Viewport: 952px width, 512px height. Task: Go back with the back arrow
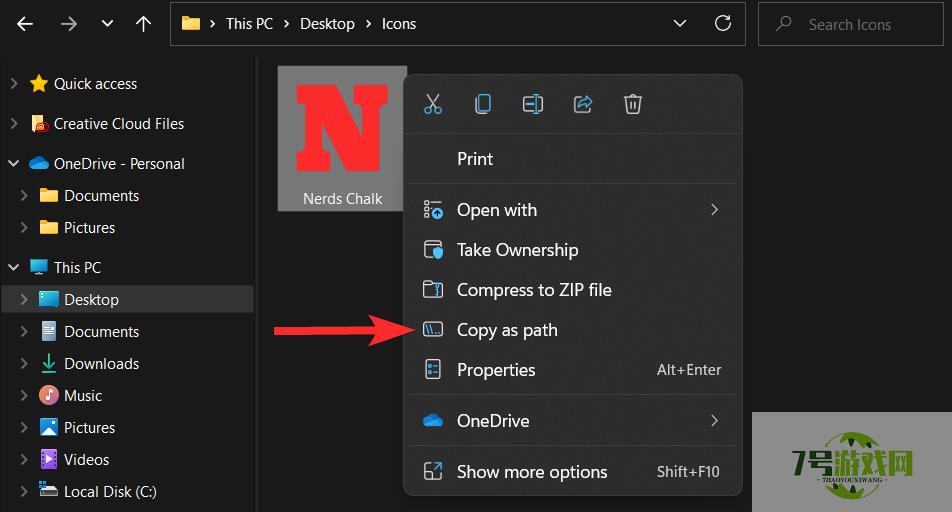pos(25,24)
